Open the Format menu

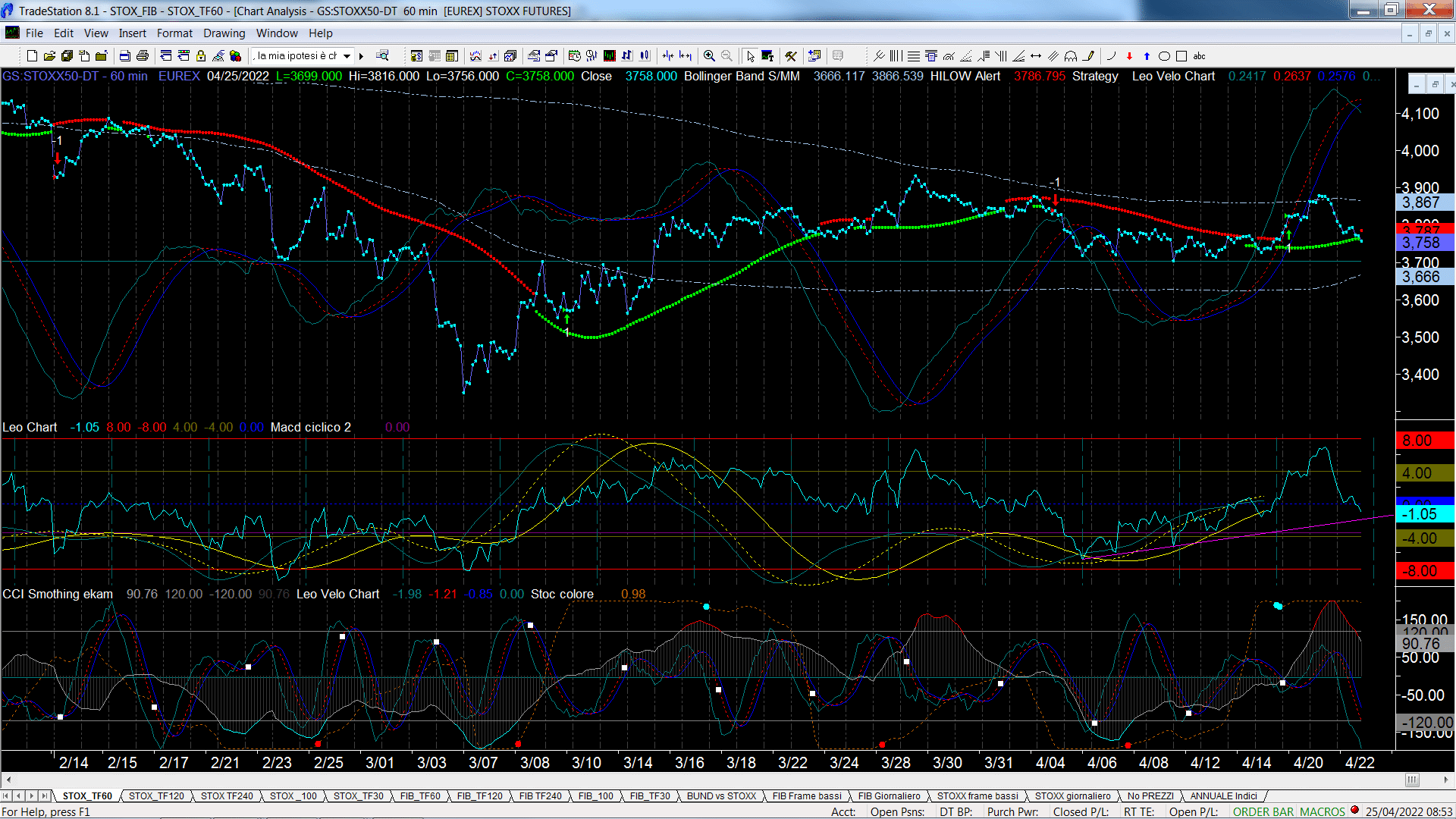174,33
